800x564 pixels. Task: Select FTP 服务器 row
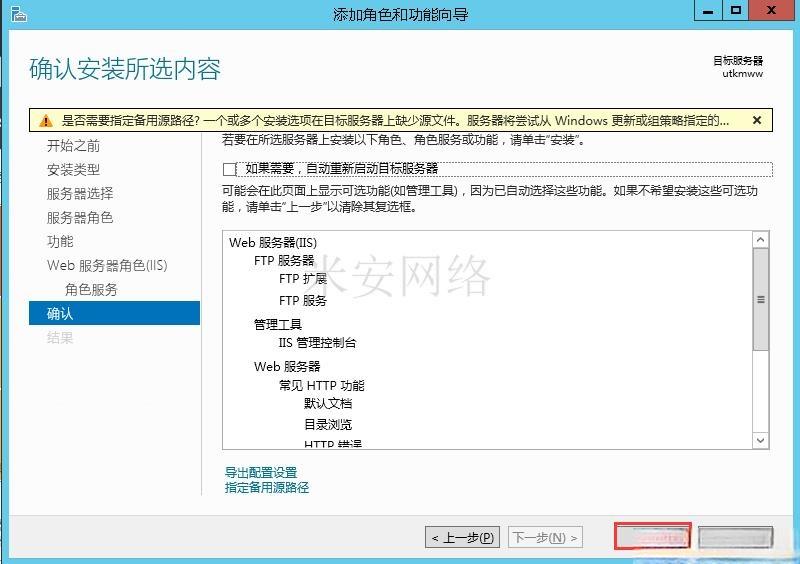pos(284,260)
